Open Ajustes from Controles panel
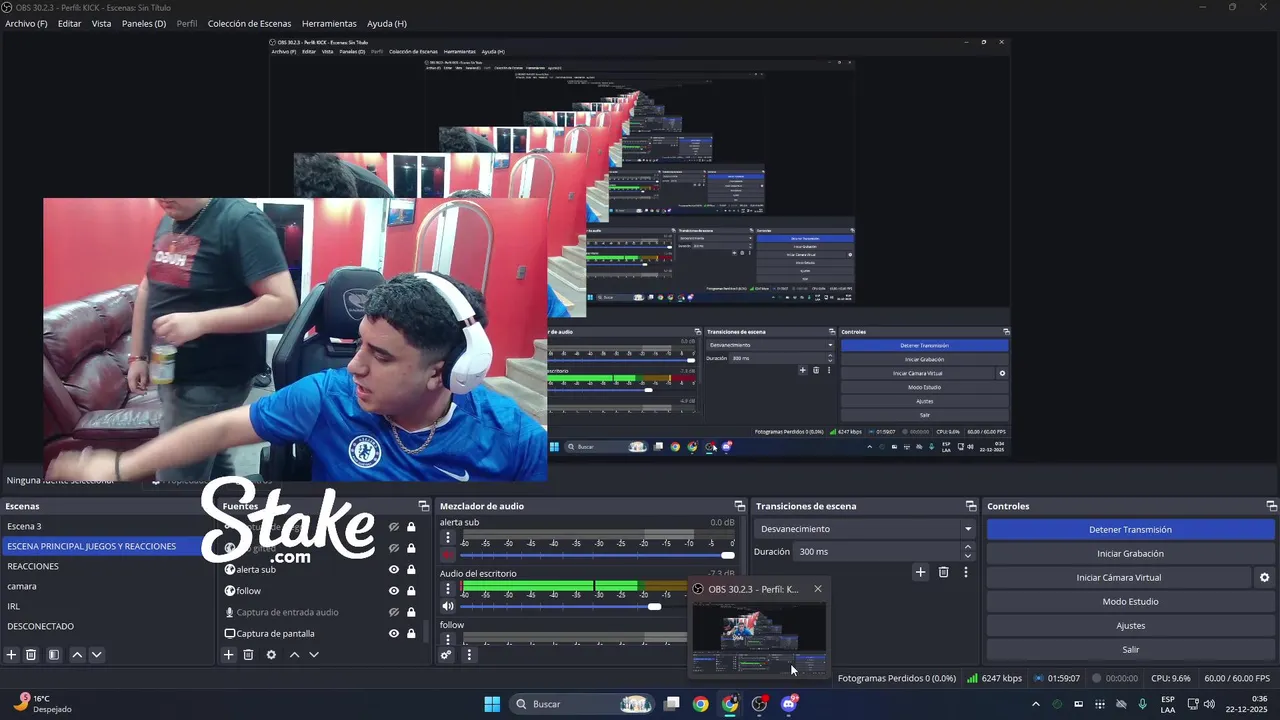 click(x=1130, y=626)
